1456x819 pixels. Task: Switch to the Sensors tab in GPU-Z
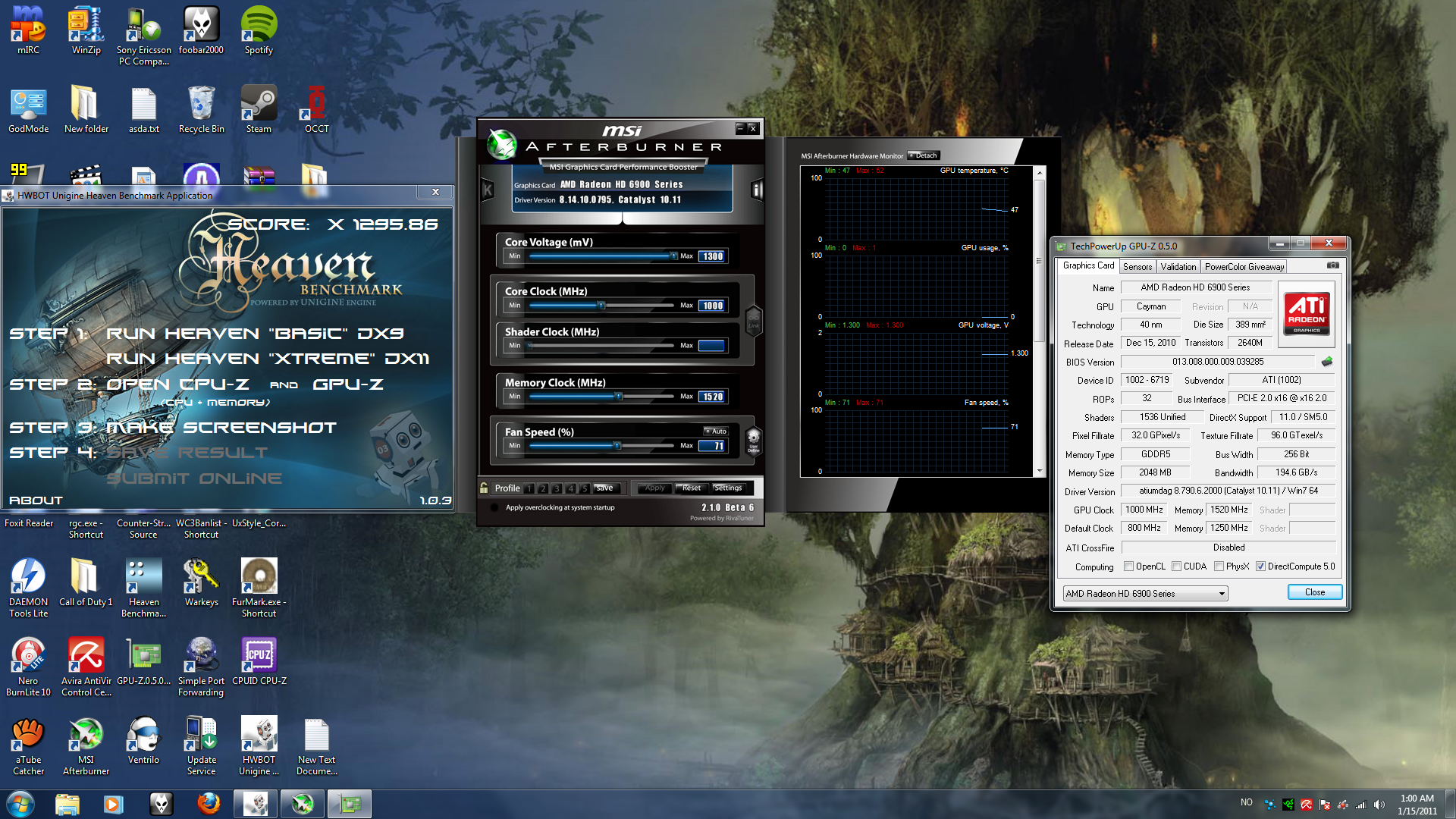tap(1137, 267)
